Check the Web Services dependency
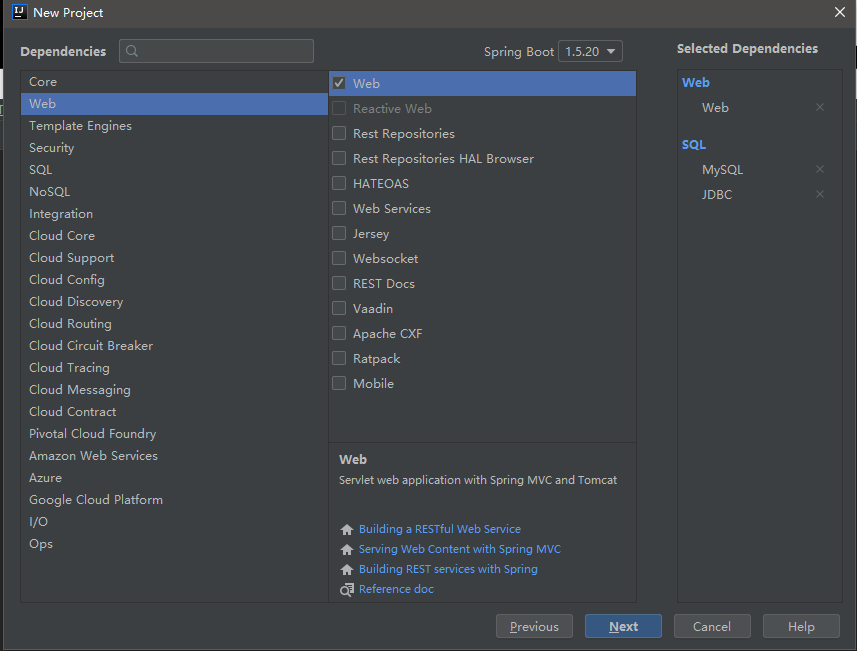 click(339, 208)
